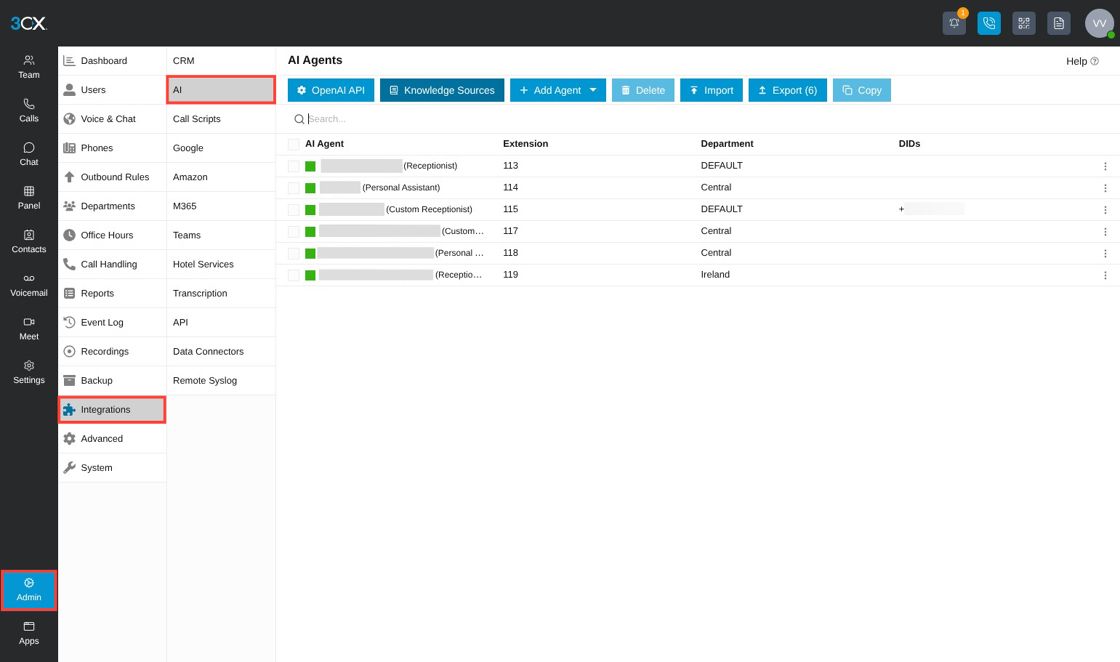Open the CRM integration item
This screenshot has height=662, width=1120.
(x=221, y=61)
